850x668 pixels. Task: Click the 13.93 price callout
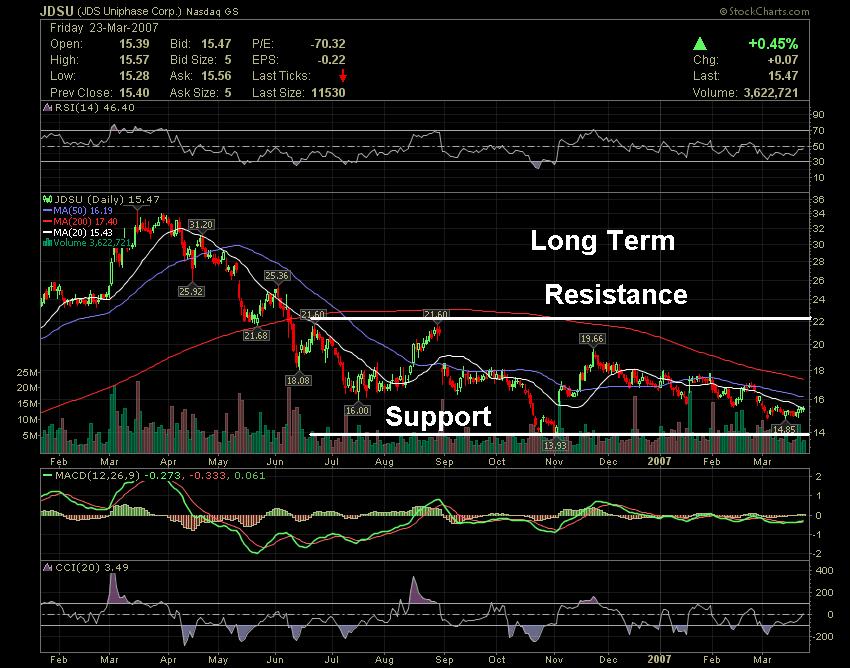click(555, 446)
